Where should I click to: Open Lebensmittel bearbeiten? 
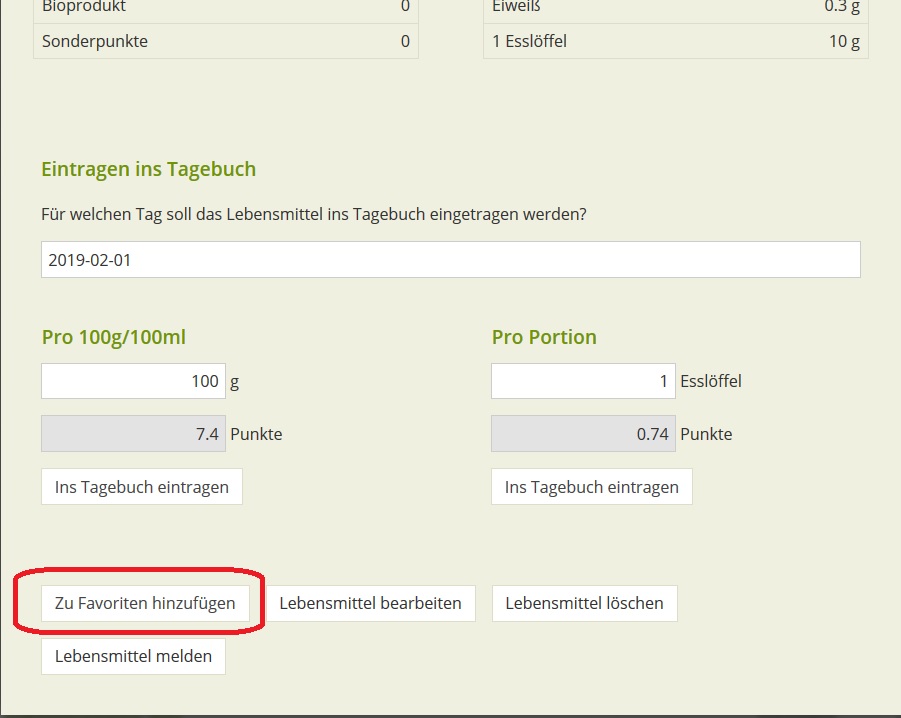point(371,603)
